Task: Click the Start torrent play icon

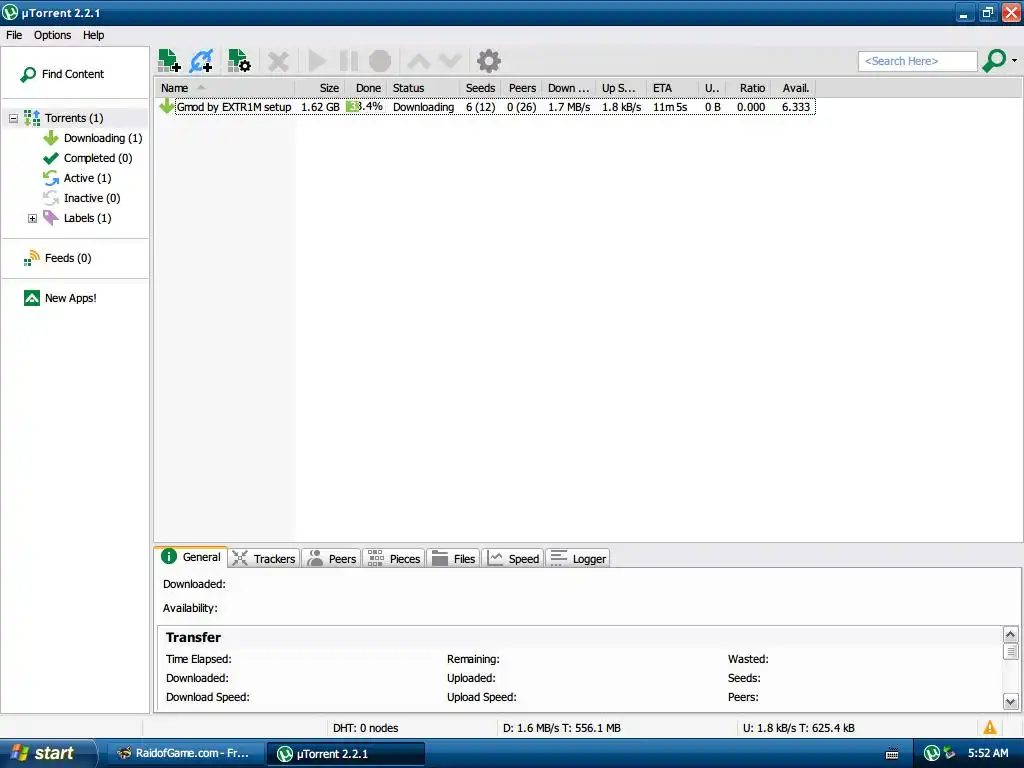Action: pyautogui.click(x=317, y=61)
